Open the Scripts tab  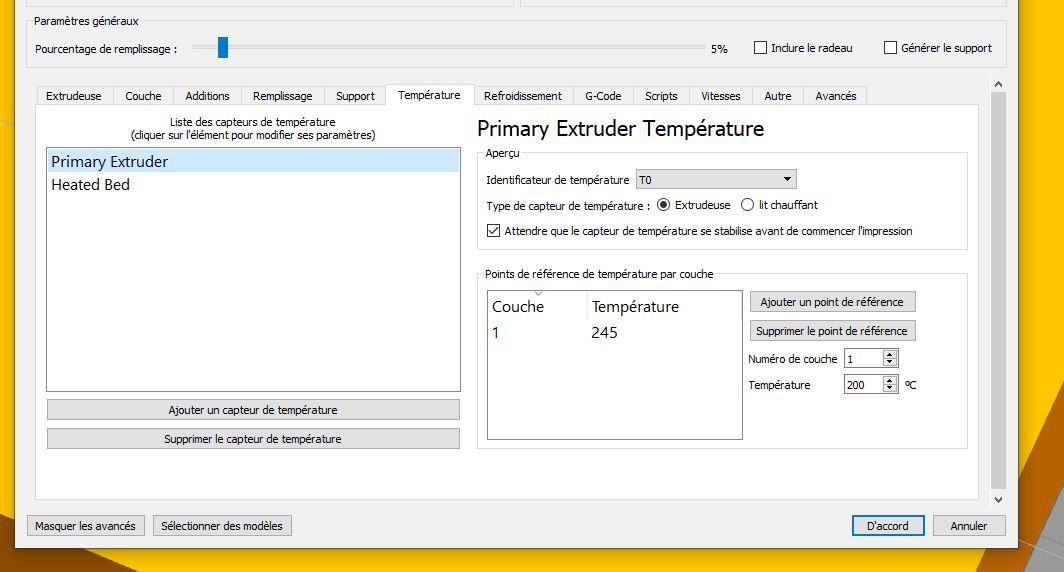coord(662,96)
